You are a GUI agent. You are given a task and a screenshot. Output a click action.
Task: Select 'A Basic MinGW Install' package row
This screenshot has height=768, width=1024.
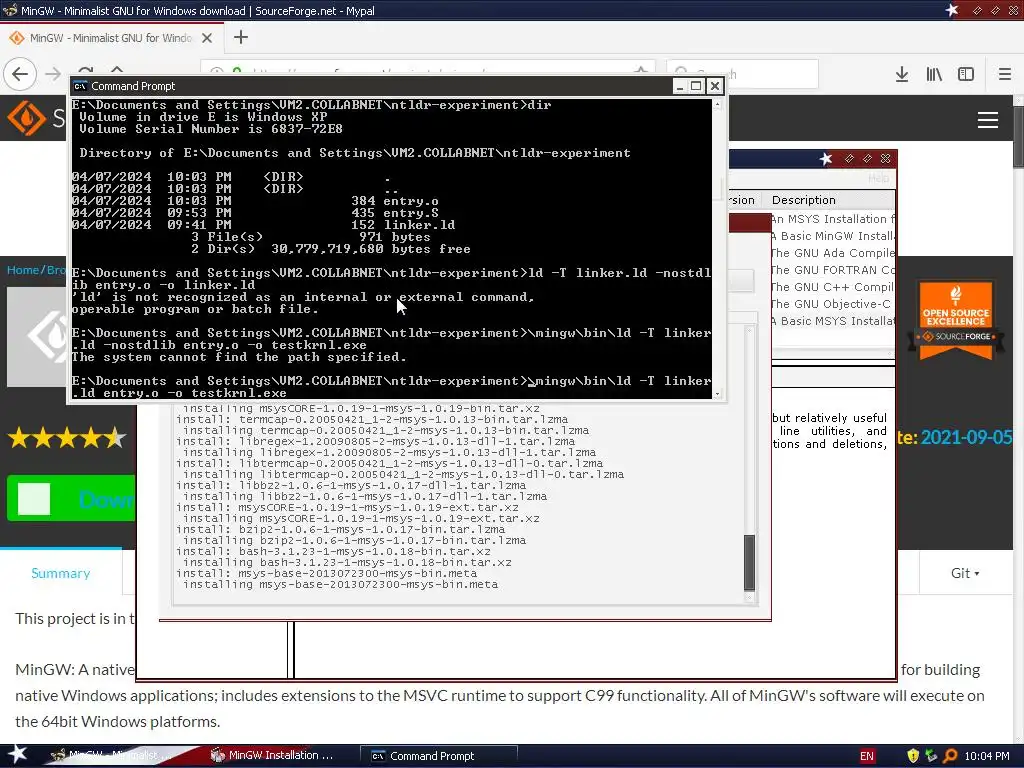pos(833,236)
